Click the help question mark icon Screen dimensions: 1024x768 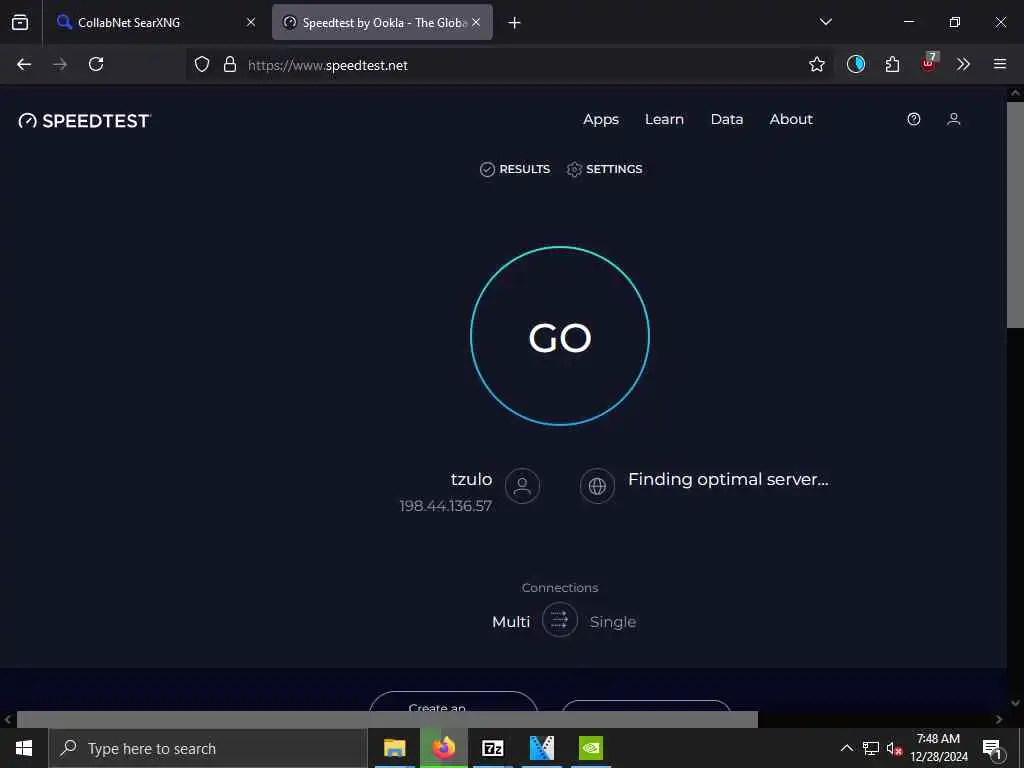click(914, 119)
